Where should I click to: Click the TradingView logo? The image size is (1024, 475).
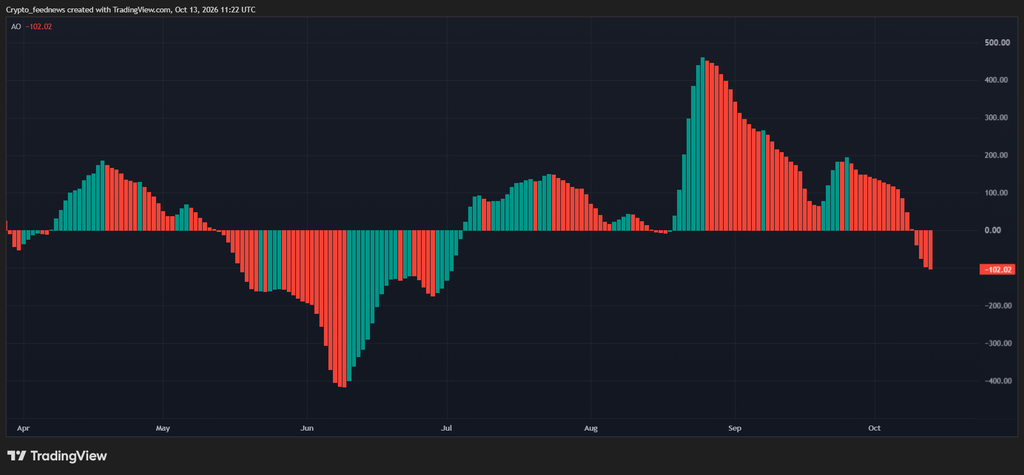point(56,456)
